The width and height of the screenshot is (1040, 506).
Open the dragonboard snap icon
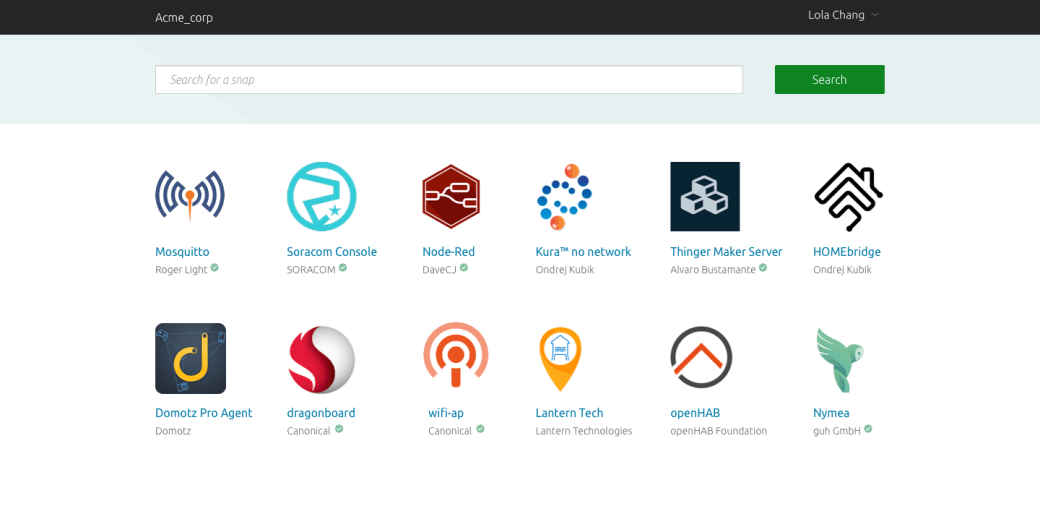pos(322,359)
